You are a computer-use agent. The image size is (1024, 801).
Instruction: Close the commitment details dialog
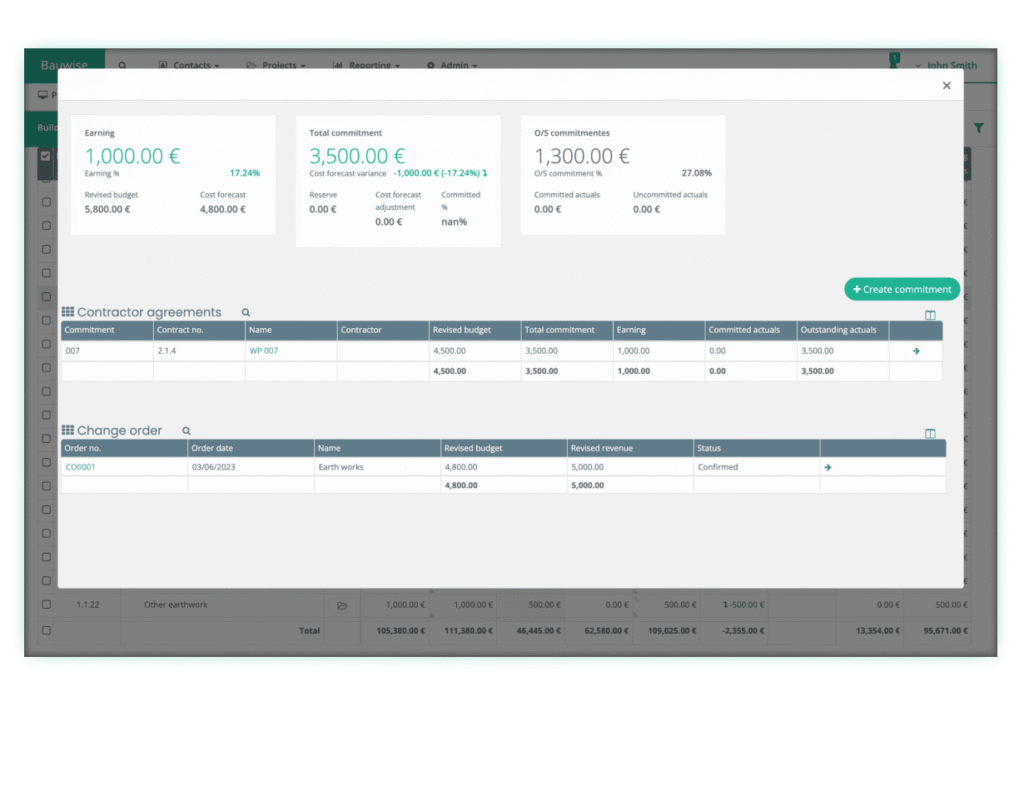[x=946, y=86]
